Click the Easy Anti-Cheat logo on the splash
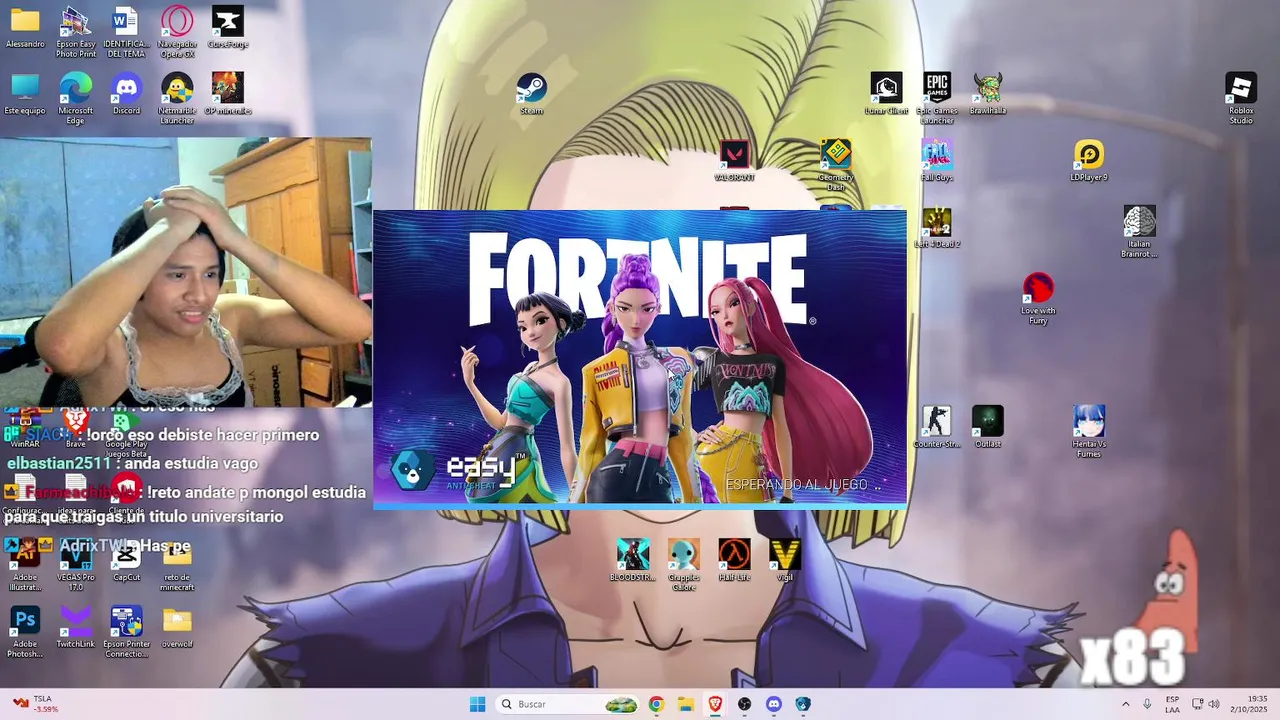The image size is (1280, 720). point(458,470)
